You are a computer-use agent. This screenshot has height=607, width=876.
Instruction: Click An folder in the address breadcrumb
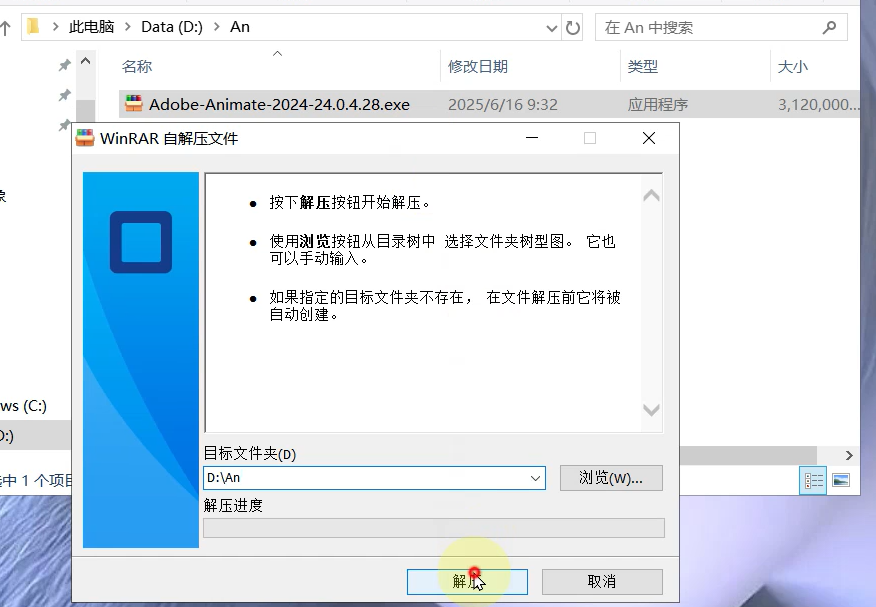[240, 27]
